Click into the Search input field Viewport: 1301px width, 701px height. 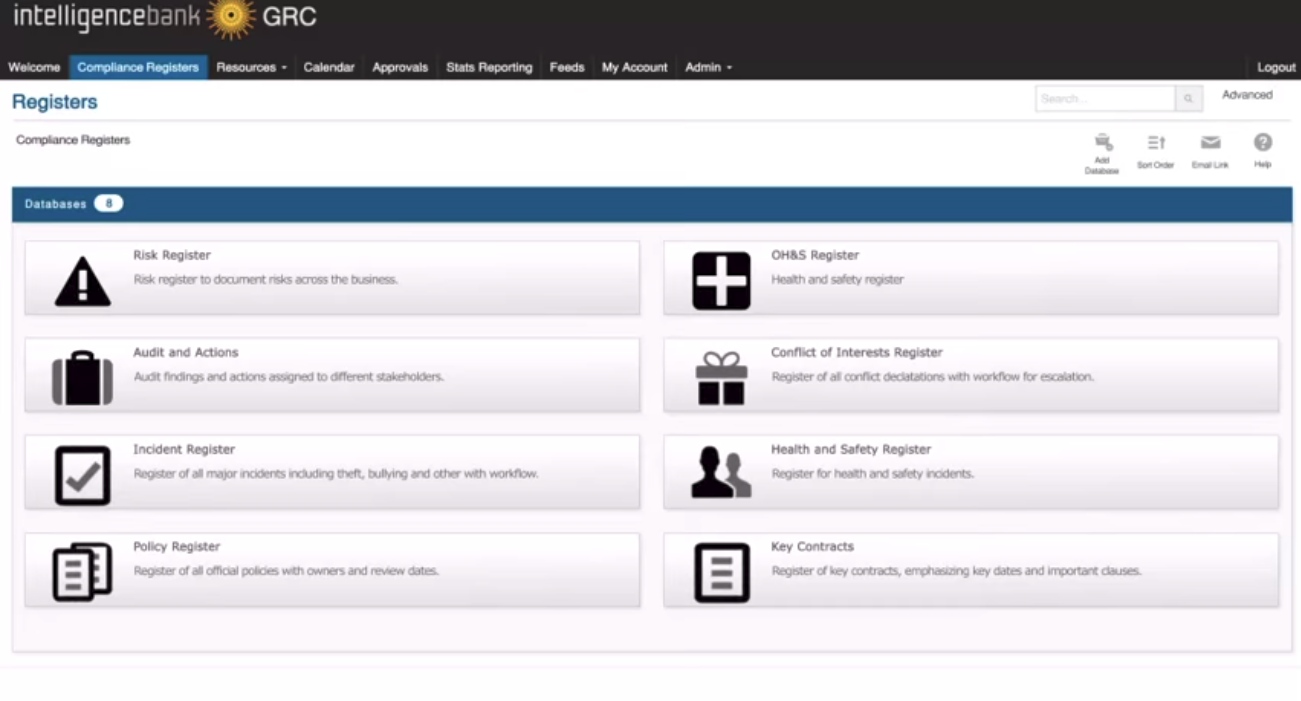tap(1106, 99)
